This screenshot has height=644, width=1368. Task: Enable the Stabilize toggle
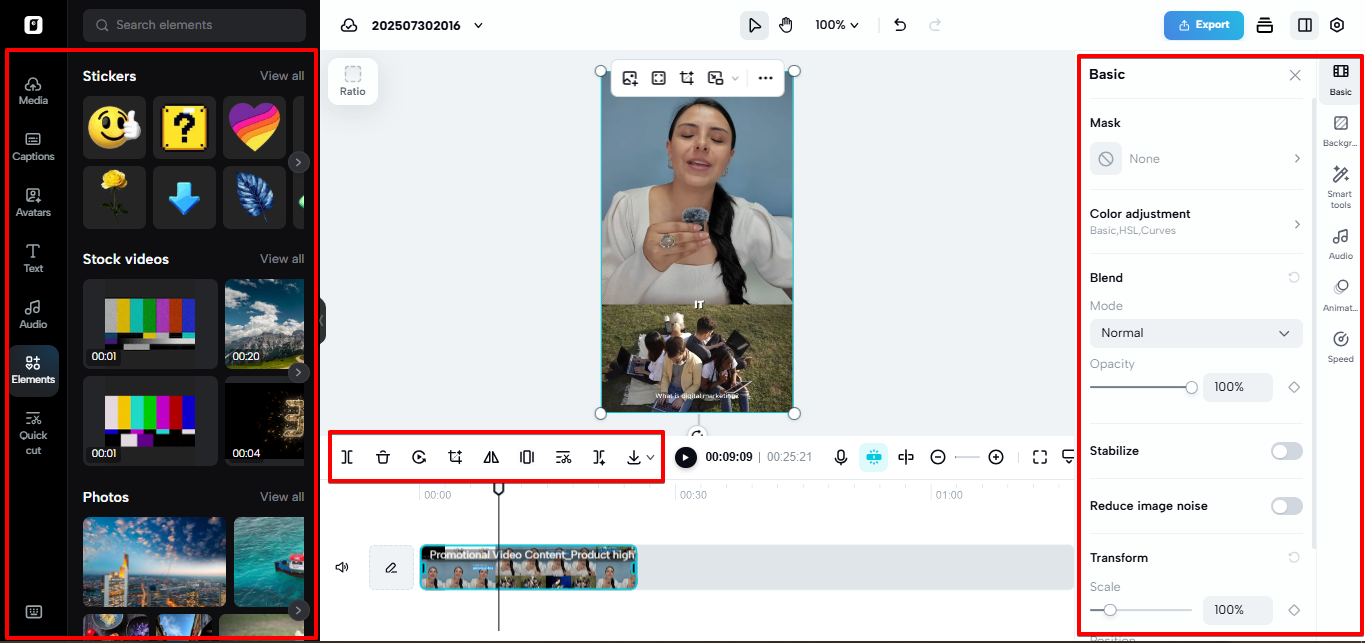pos(1286,451)
